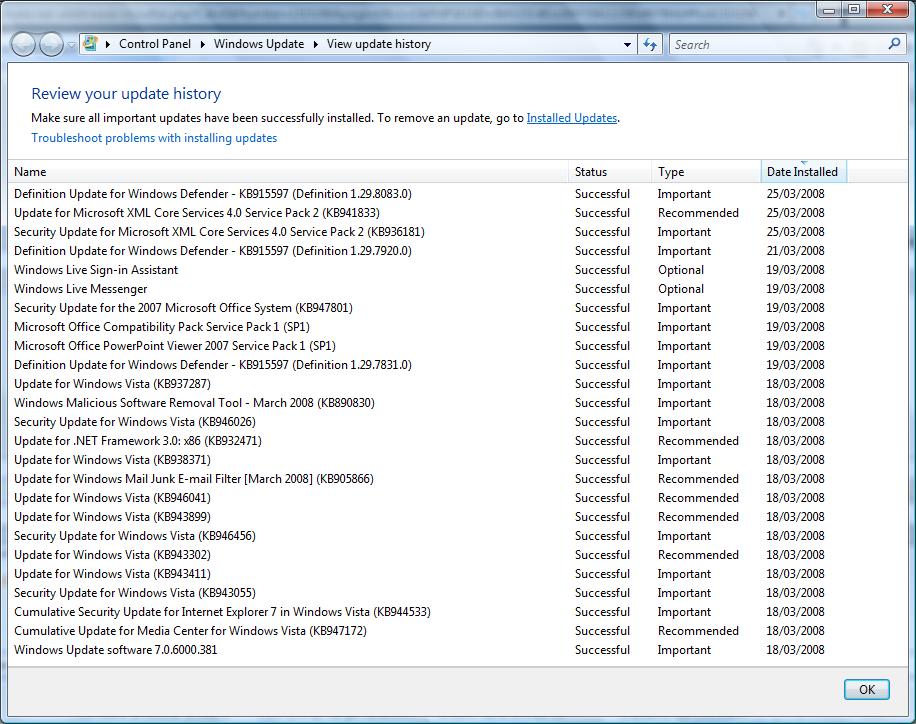Click the Control Panel icon in address bar
The width and height of the screenshot is (916, 724).
[90, 43]
